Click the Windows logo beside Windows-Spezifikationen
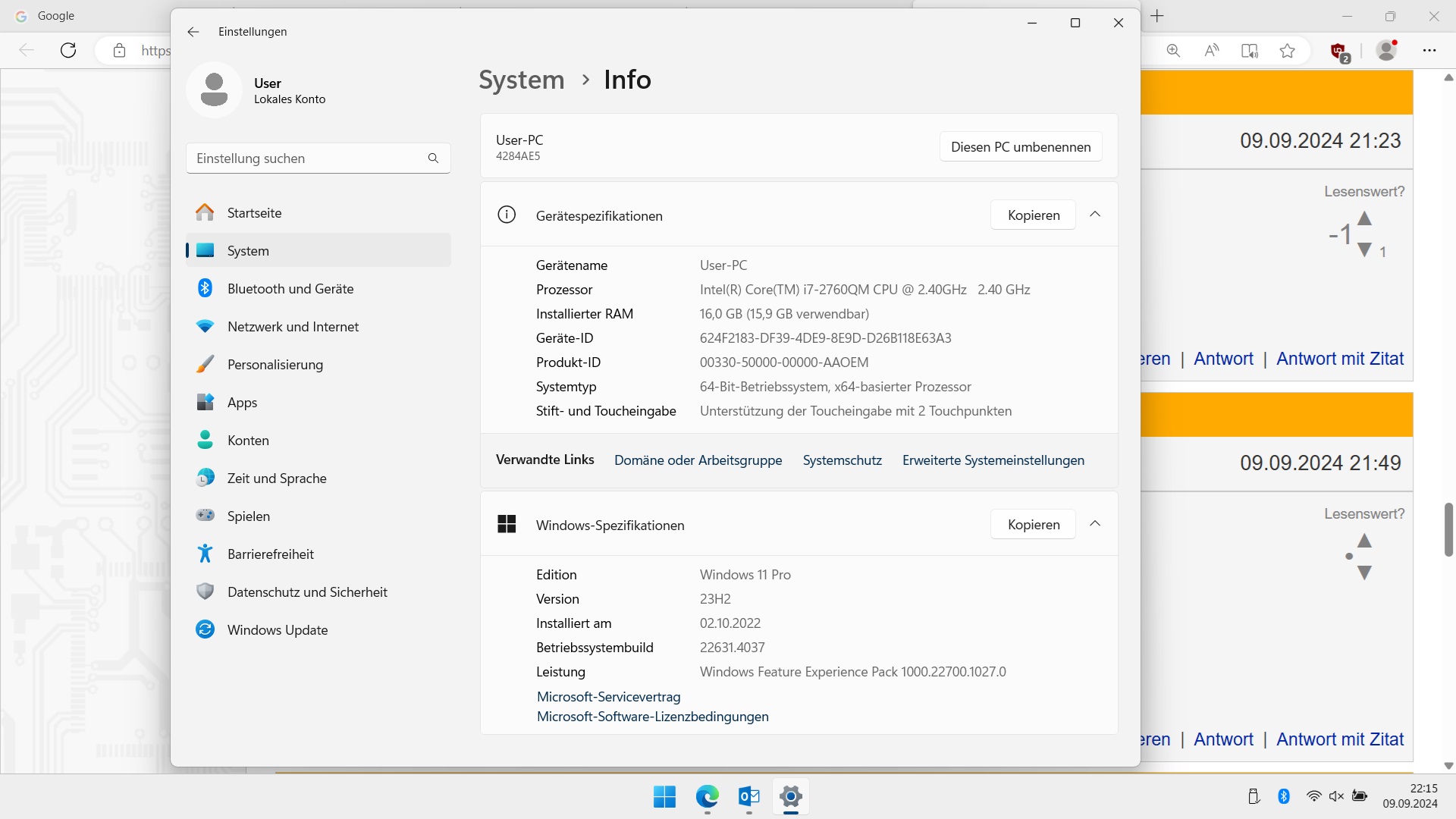Image resolution: width=1456 pixels, height=819 pixels. click(x=507, y=524)
